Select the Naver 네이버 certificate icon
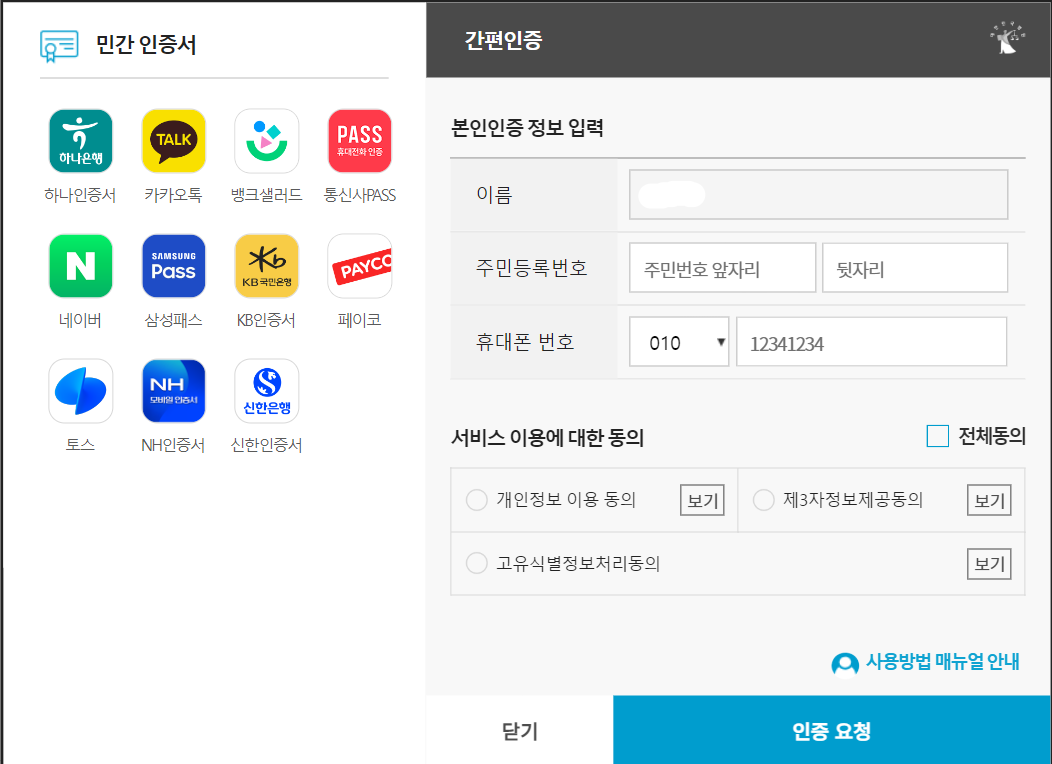The height and width of the screenshot is (764, 1052). (81, 266)
